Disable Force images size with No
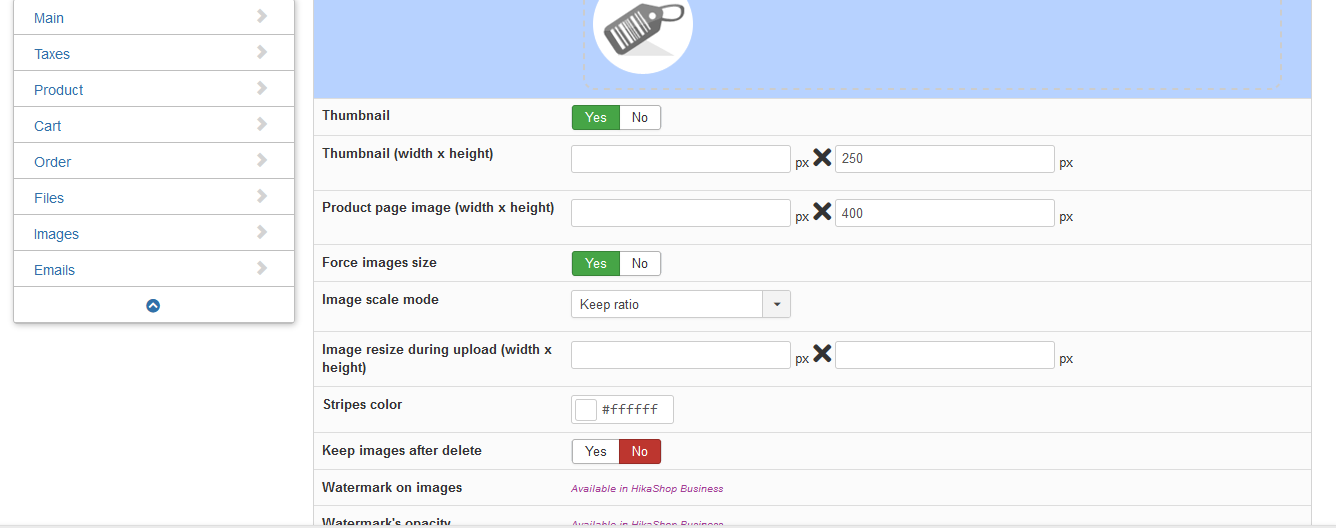The height and width of the screenshot is (528, 1336). 640,264
